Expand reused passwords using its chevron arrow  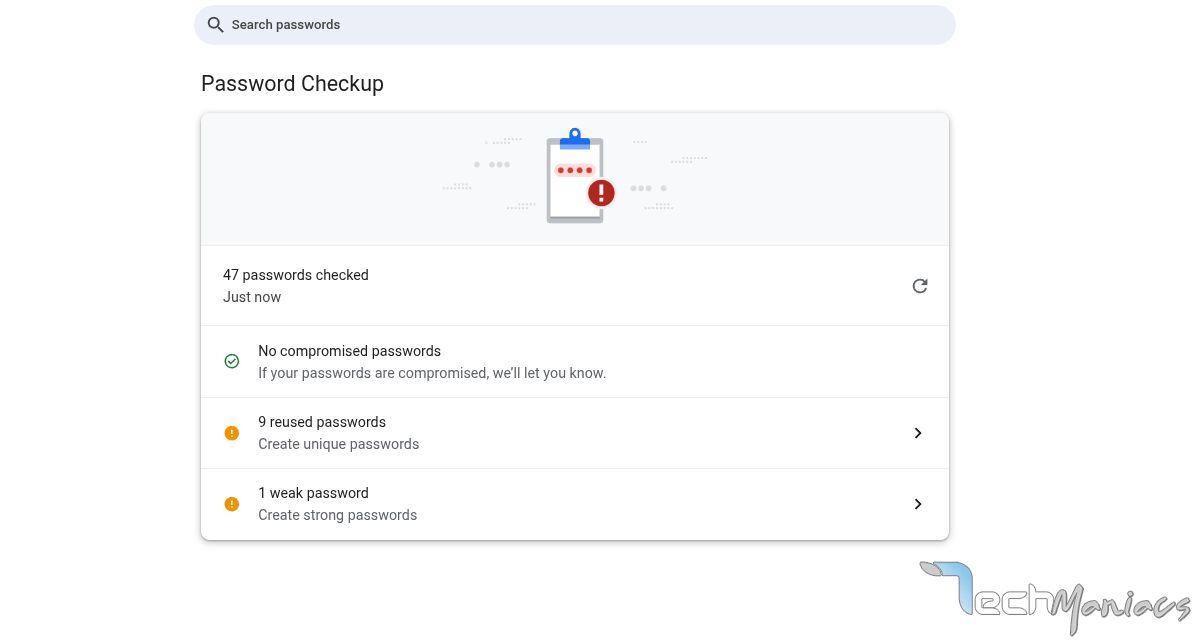point(918,433)
